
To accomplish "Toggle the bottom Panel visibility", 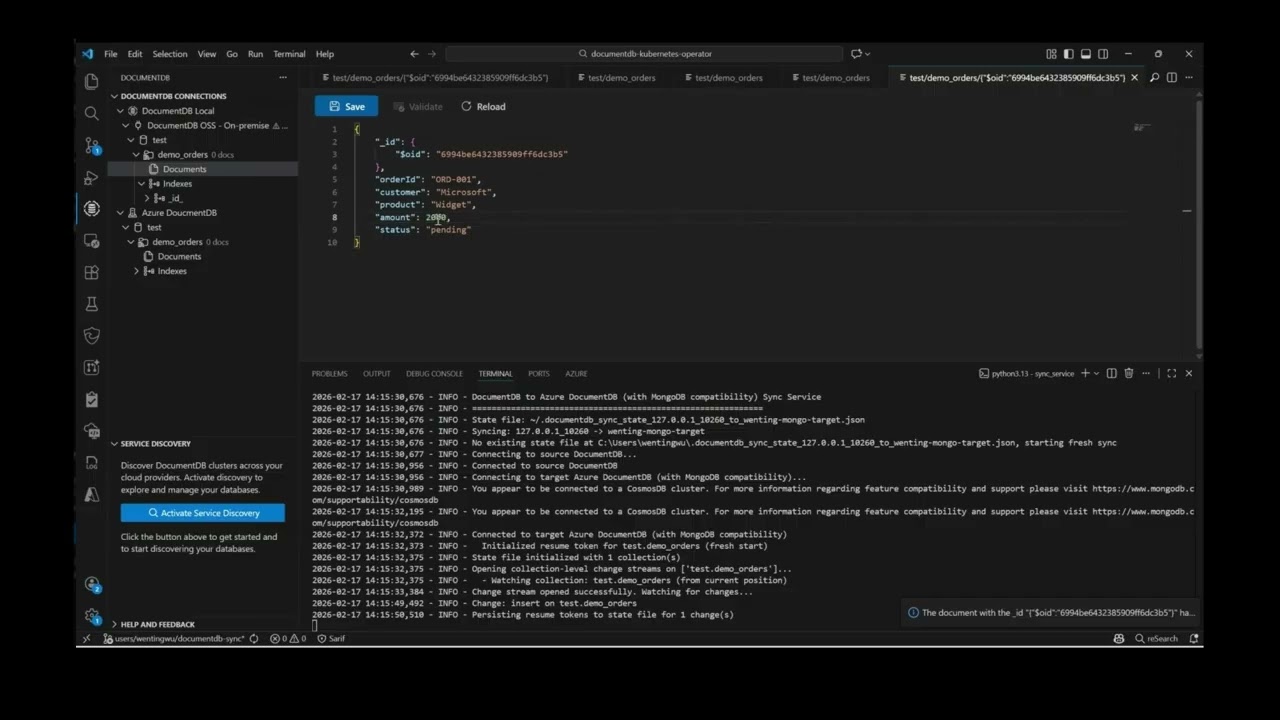I will pyautogui.click(x=1086, y=54).
